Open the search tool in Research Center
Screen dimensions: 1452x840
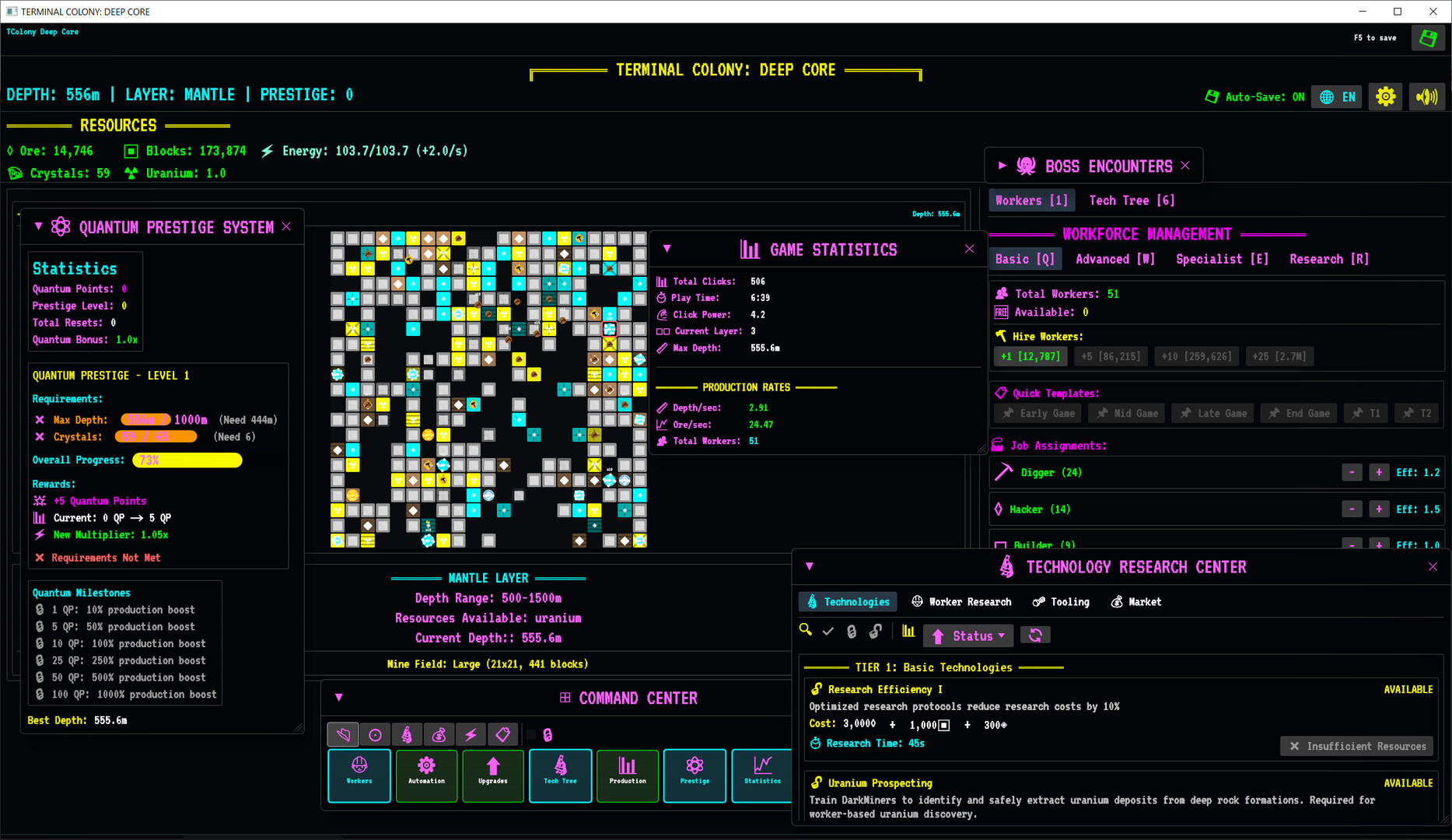click(x=805, y=632)
